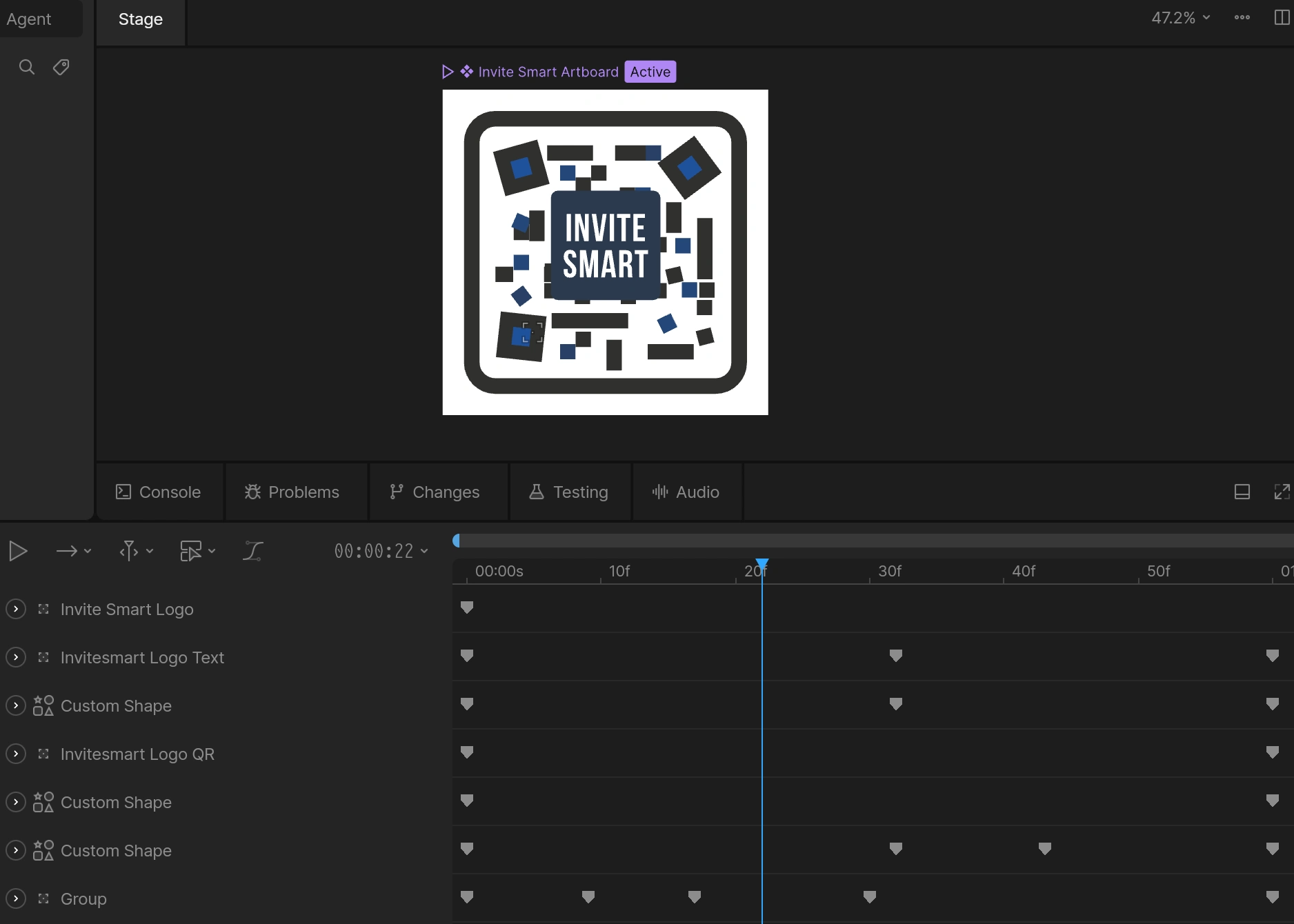Click the 00:00s mark on timeline ruler
Screen dimensions: 1294x924
(x=499, y=571)
